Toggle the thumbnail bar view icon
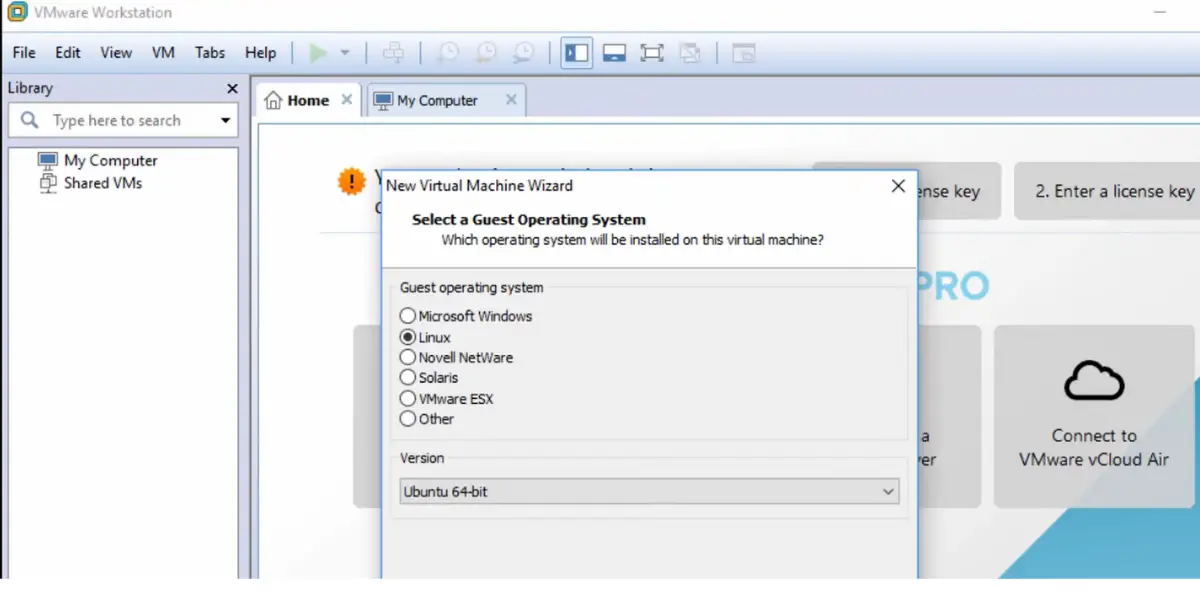 (614, 53)
